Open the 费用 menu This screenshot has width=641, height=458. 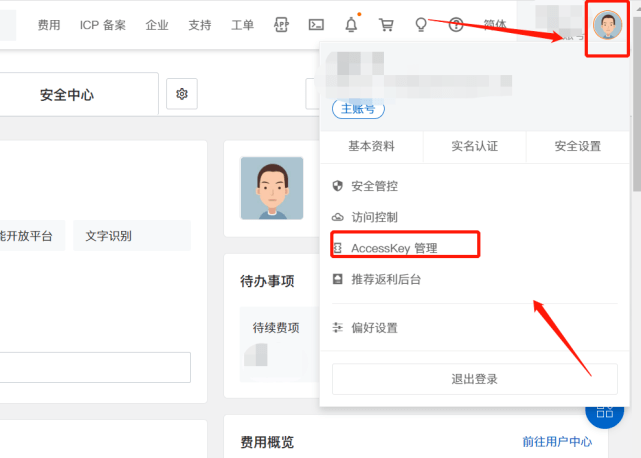(x=49, y=25)
